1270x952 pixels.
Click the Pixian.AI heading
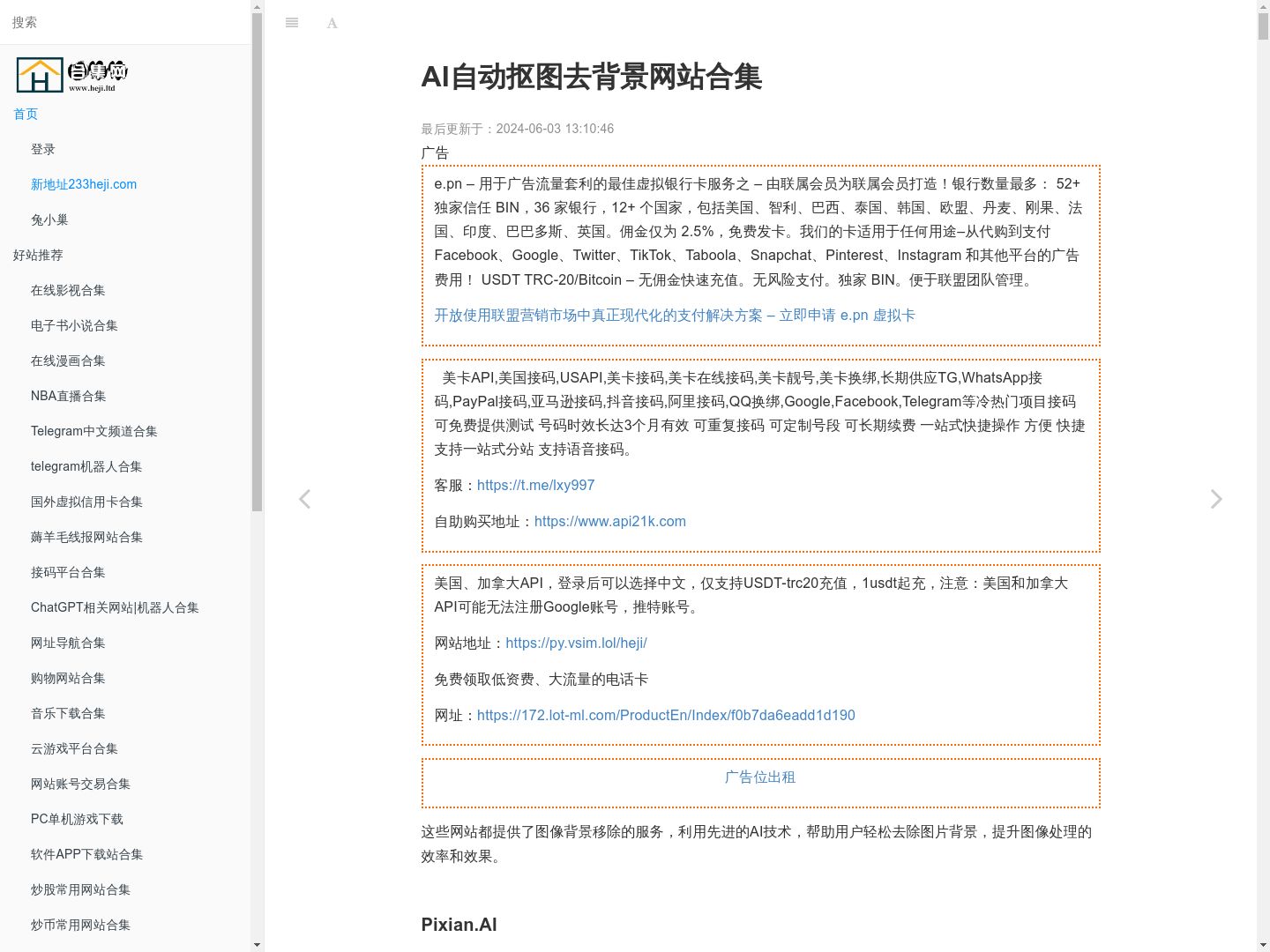coord(459,924)
